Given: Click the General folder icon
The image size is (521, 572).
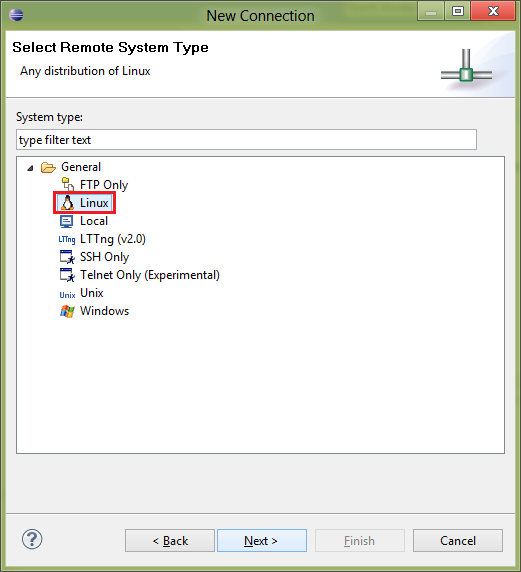Looking at the screenshot, I should pyautogui.click(x=48, y=167).
